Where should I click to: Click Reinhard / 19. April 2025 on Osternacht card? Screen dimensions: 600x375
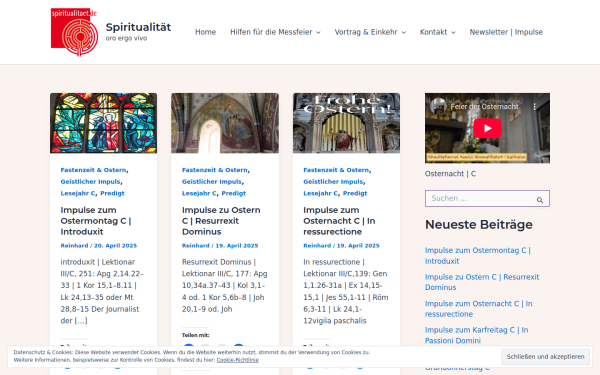[x=341, y=246]
